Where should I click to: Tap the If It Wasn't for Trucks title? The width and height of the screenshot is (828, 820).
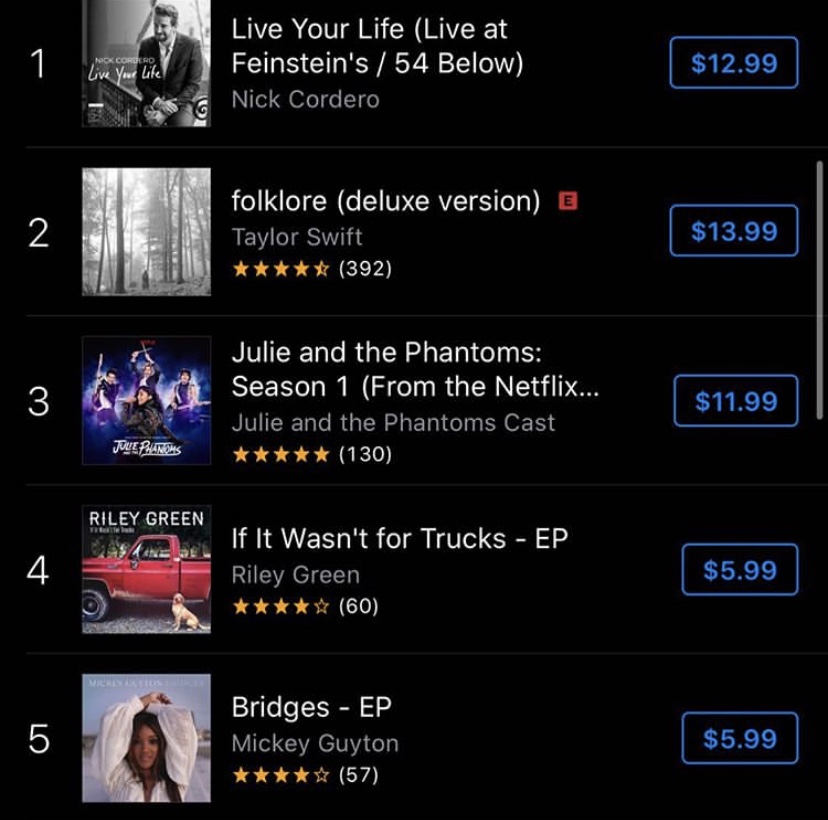pyautogui.click(x=399, y=538)
